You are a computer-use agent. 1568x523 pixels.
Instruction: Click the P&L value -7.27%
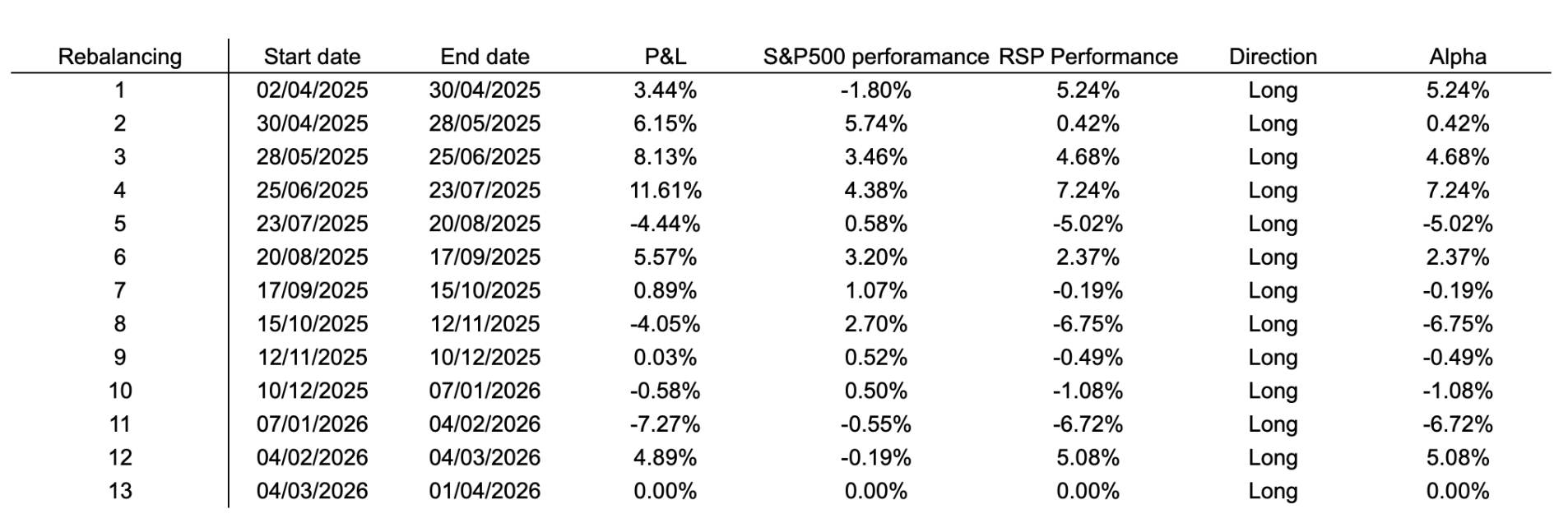point(665,424)
